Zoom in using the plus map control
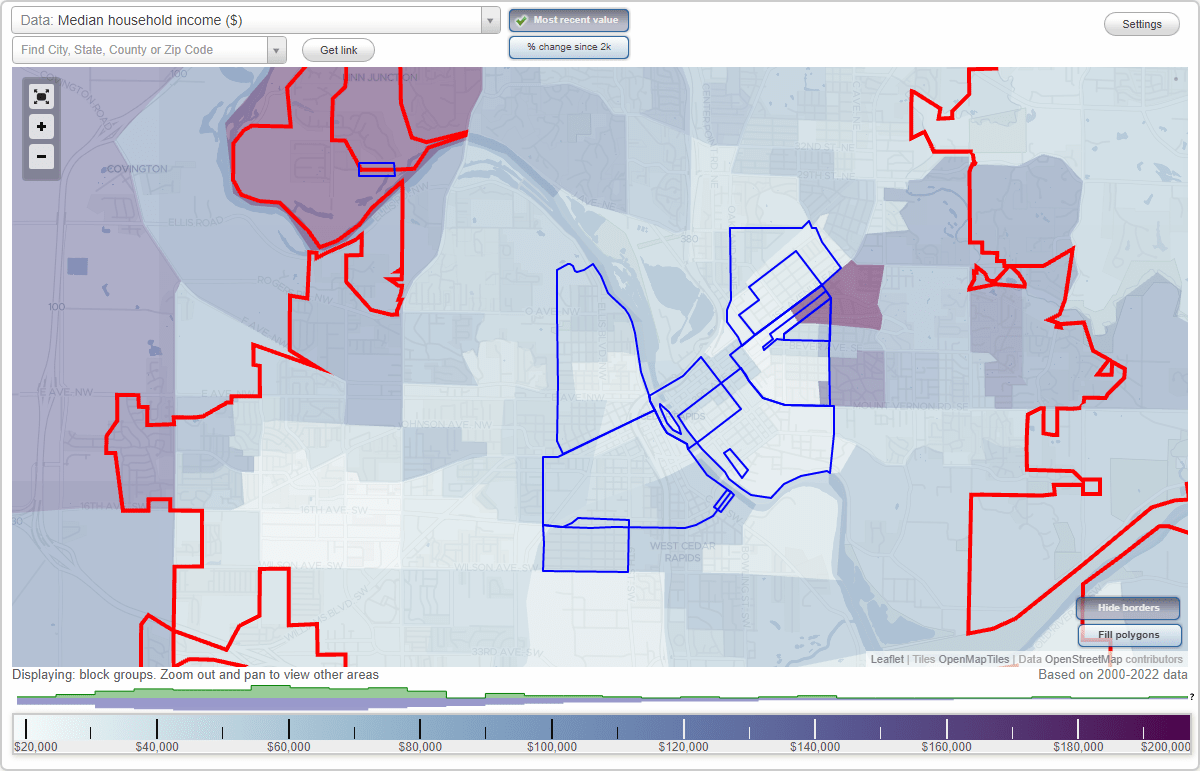 41,127
